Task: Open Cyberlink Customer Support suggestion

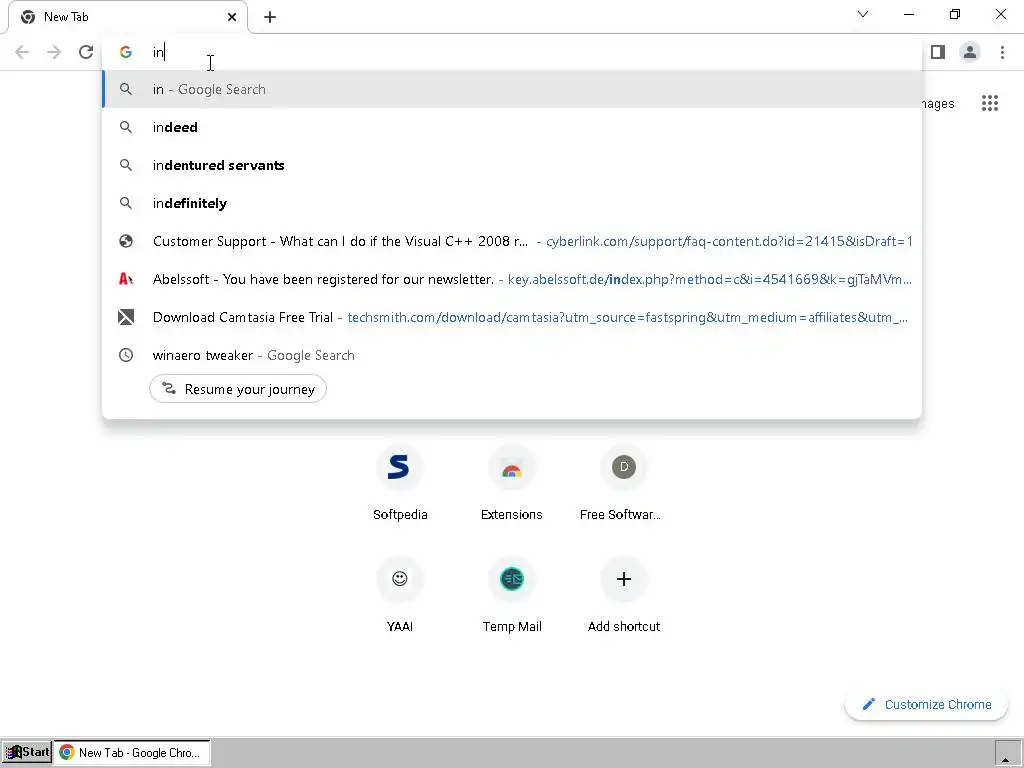Action: click(512, 241)
